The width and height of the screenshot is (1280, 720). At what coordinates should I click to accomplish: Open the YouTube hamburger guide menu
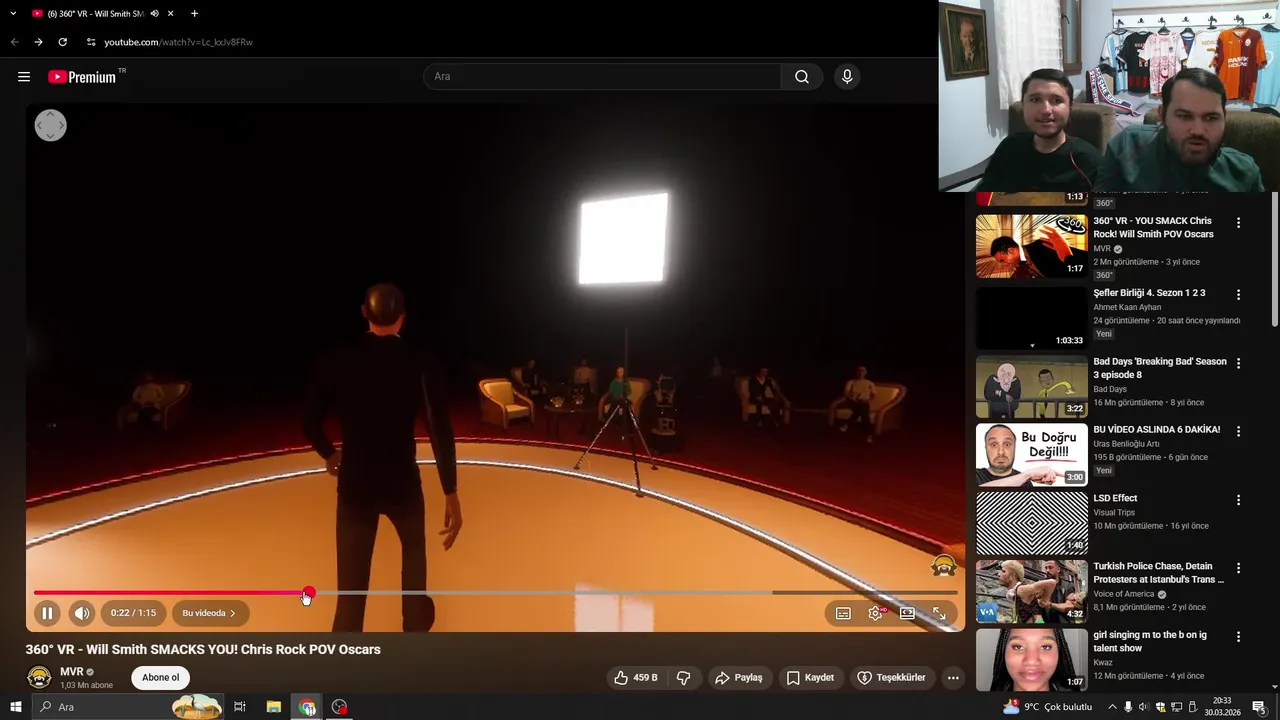coord(24,77)
